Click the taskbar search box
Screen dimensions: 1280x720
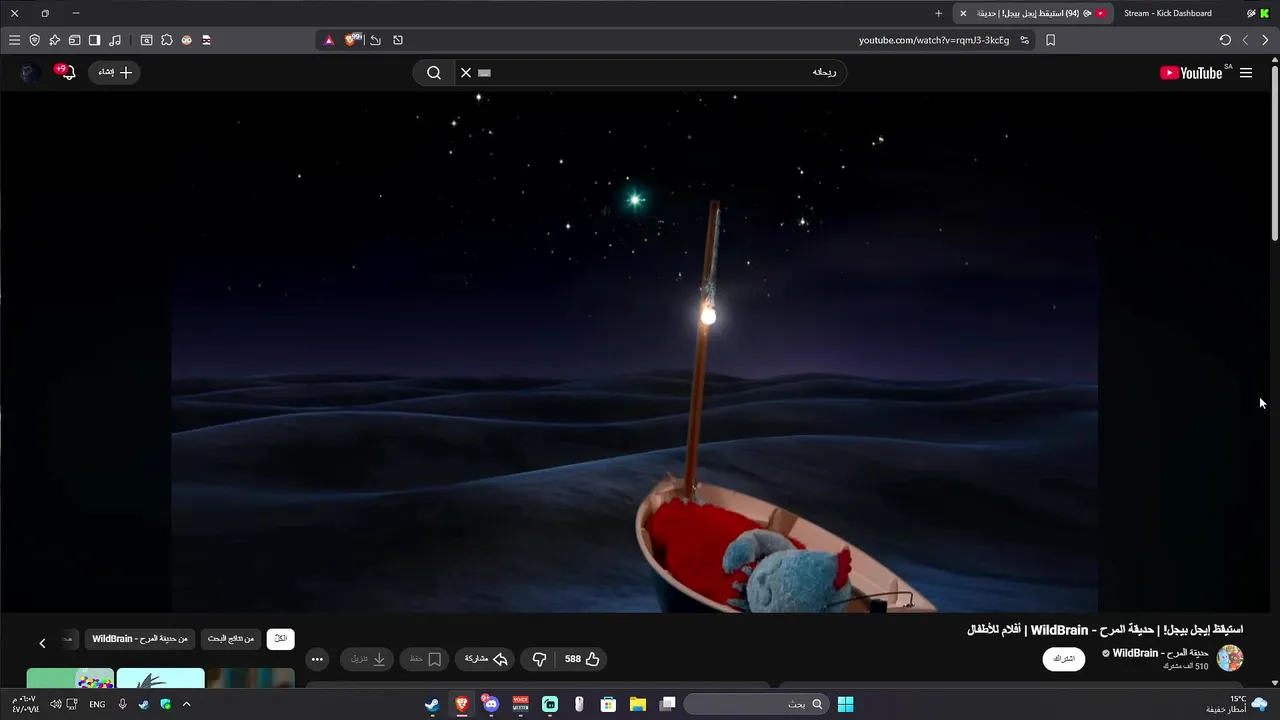(758, 704)
